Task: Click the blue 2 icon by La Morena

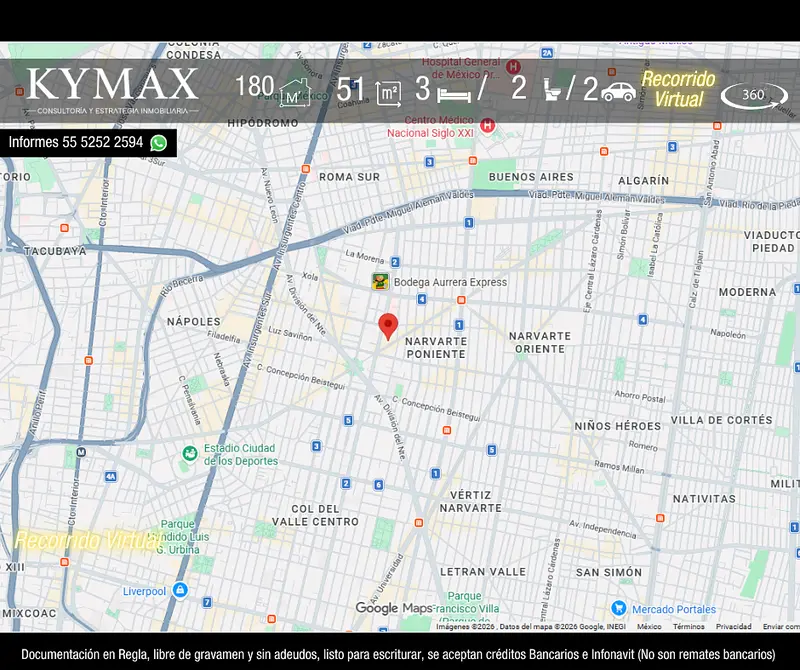Action: click(x=395, y=262)
